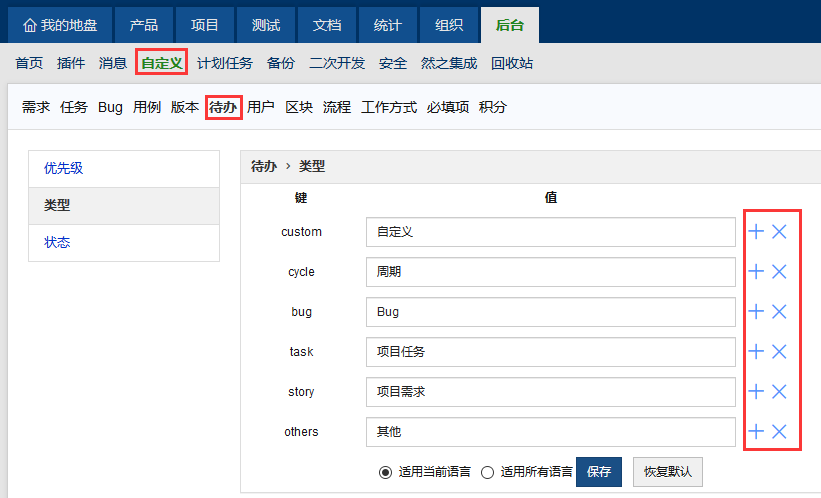821x498 pixels.
Task: Switch to the 任务 customization section
Action: [74, 107]
